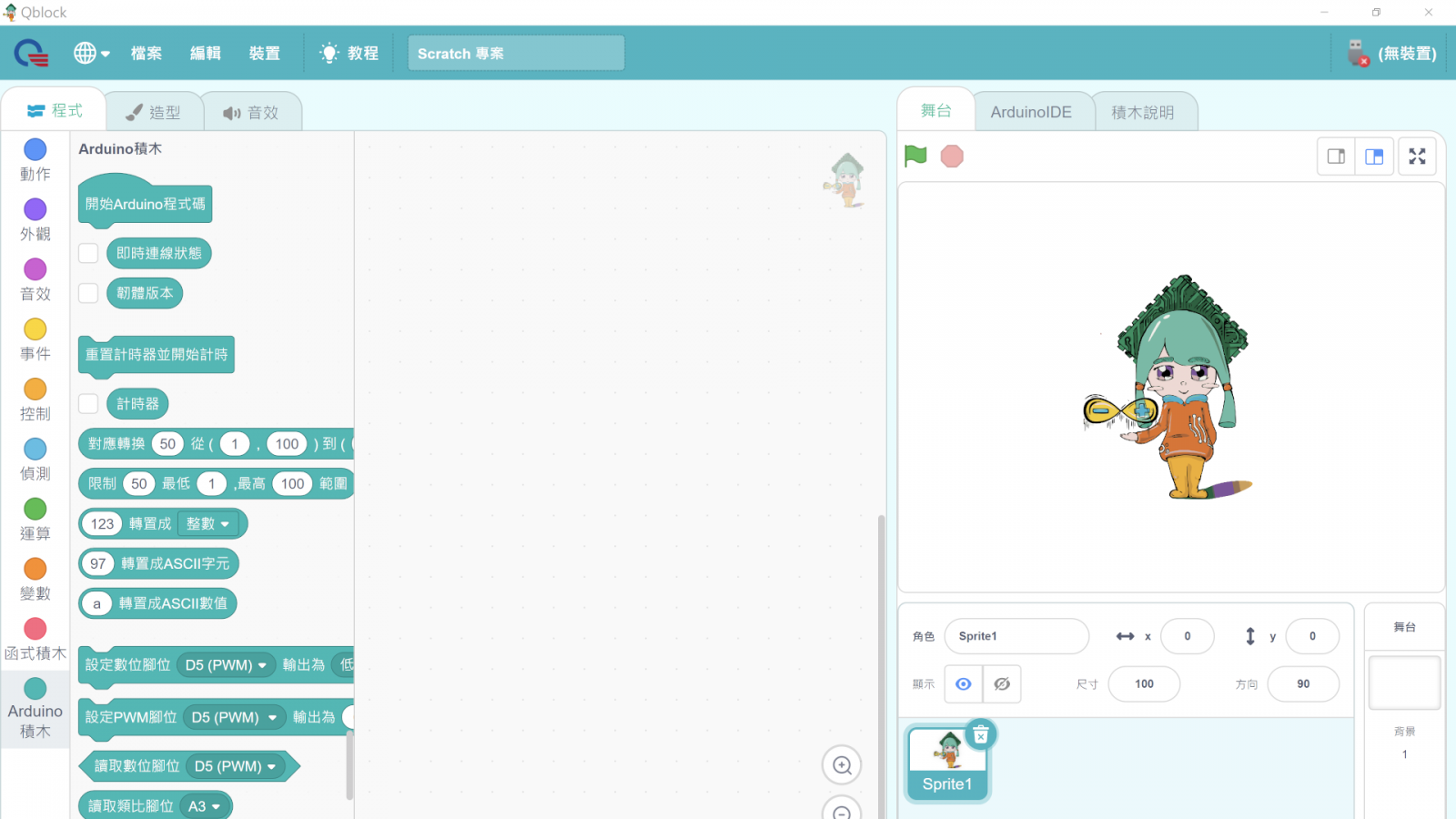Click the Scratch 專案 project name field

click(x=516, y=54)
